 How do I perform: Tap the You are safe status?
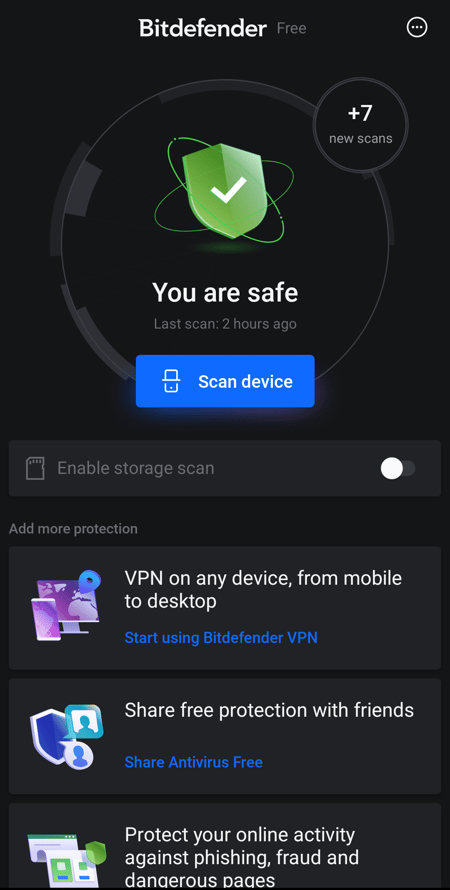(x=225, y=292)
